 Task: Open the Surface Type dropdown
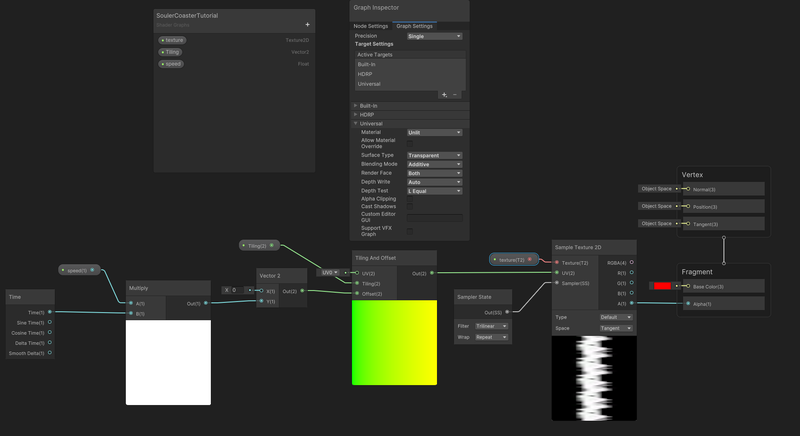(x=434, y=155)
